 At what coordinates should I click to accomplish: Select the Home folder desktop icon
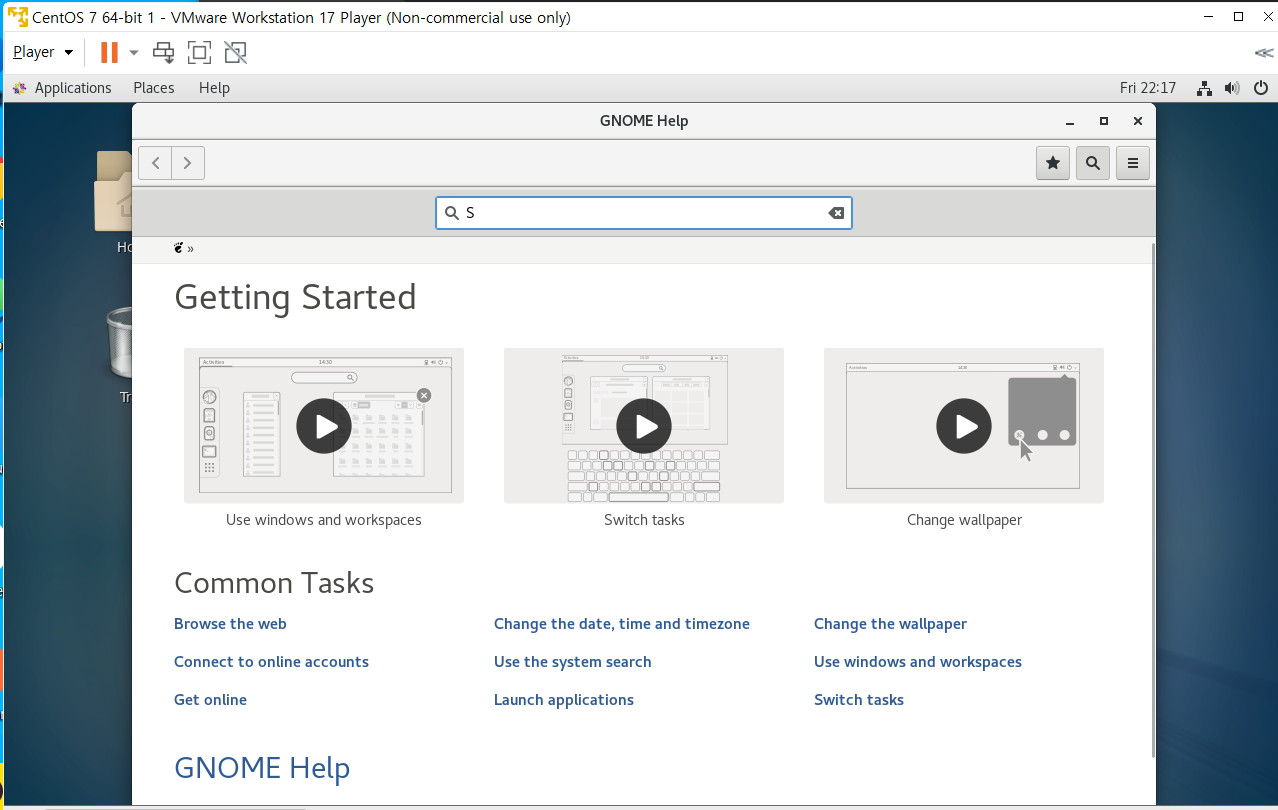click(114, 190)
